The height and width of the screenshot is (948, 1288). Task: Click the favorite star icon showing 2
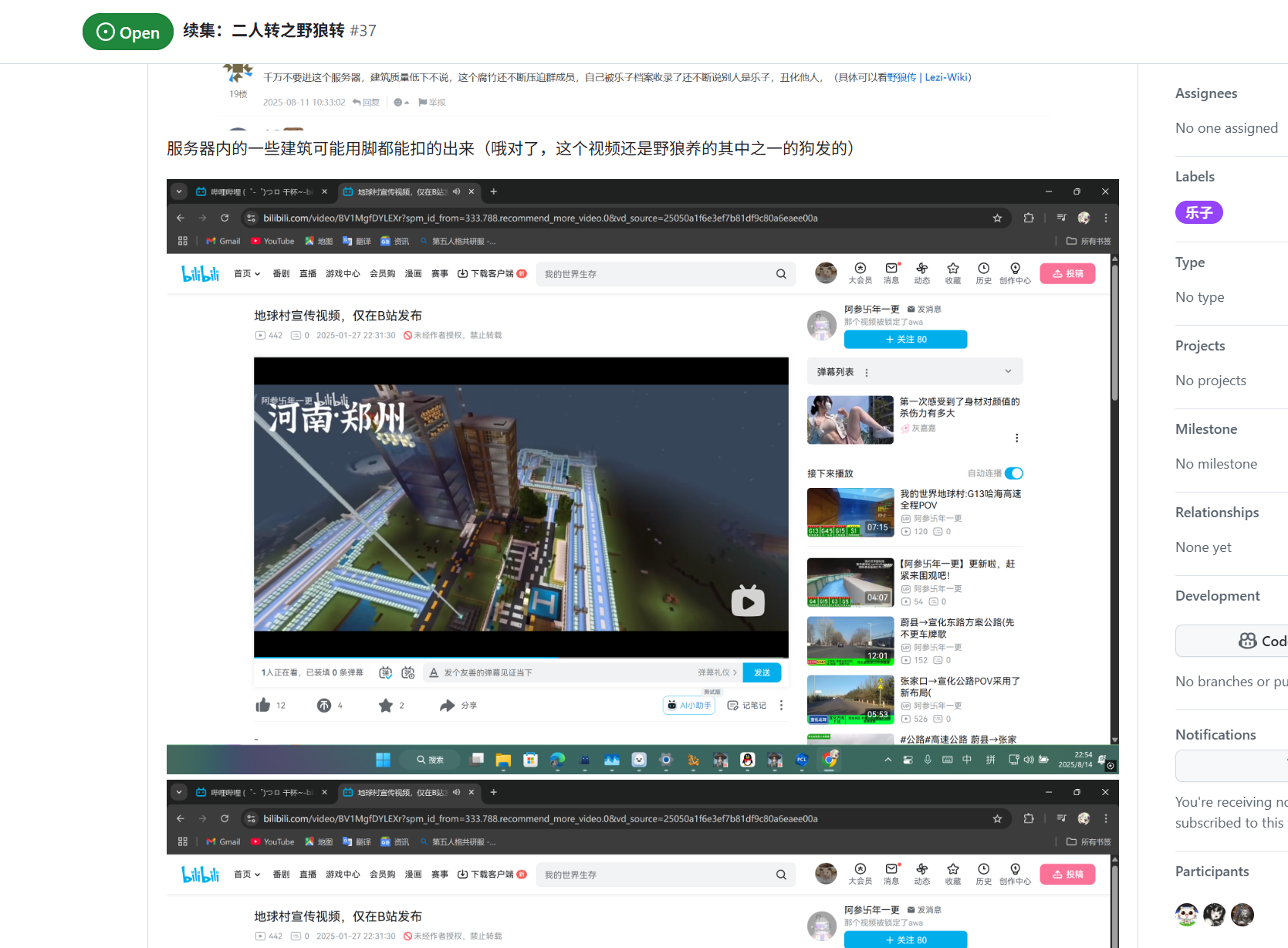[386, 705]
